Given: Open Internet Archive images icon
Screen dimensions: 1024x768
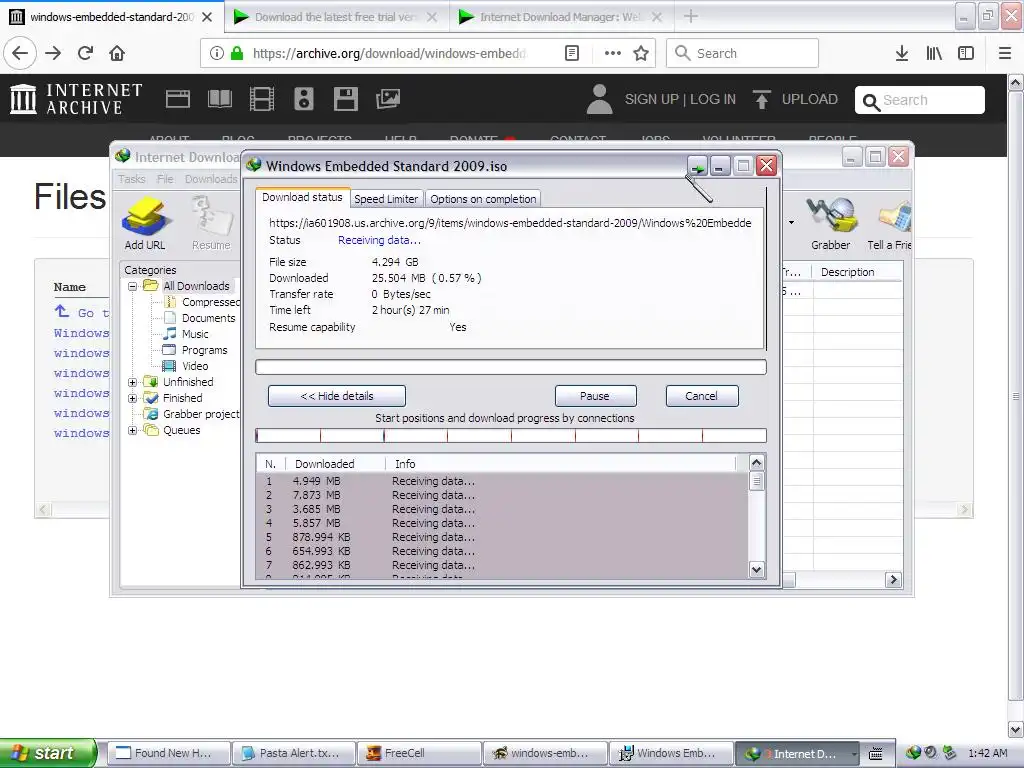Looking at the screenshot, I should pos(388,99).
